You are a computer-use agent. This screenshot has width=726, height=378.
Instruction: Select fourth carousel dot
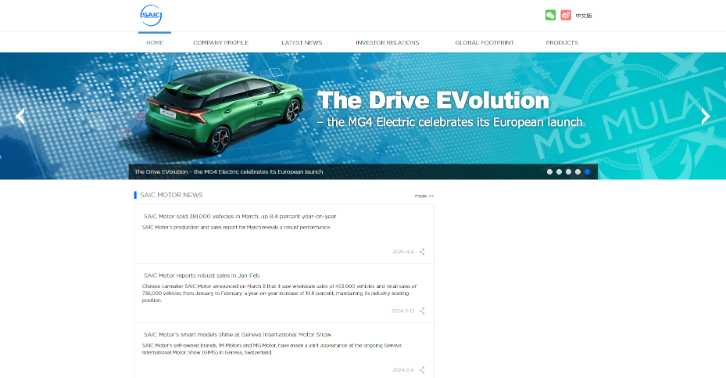pyautogui.click(x=578, y=172)
